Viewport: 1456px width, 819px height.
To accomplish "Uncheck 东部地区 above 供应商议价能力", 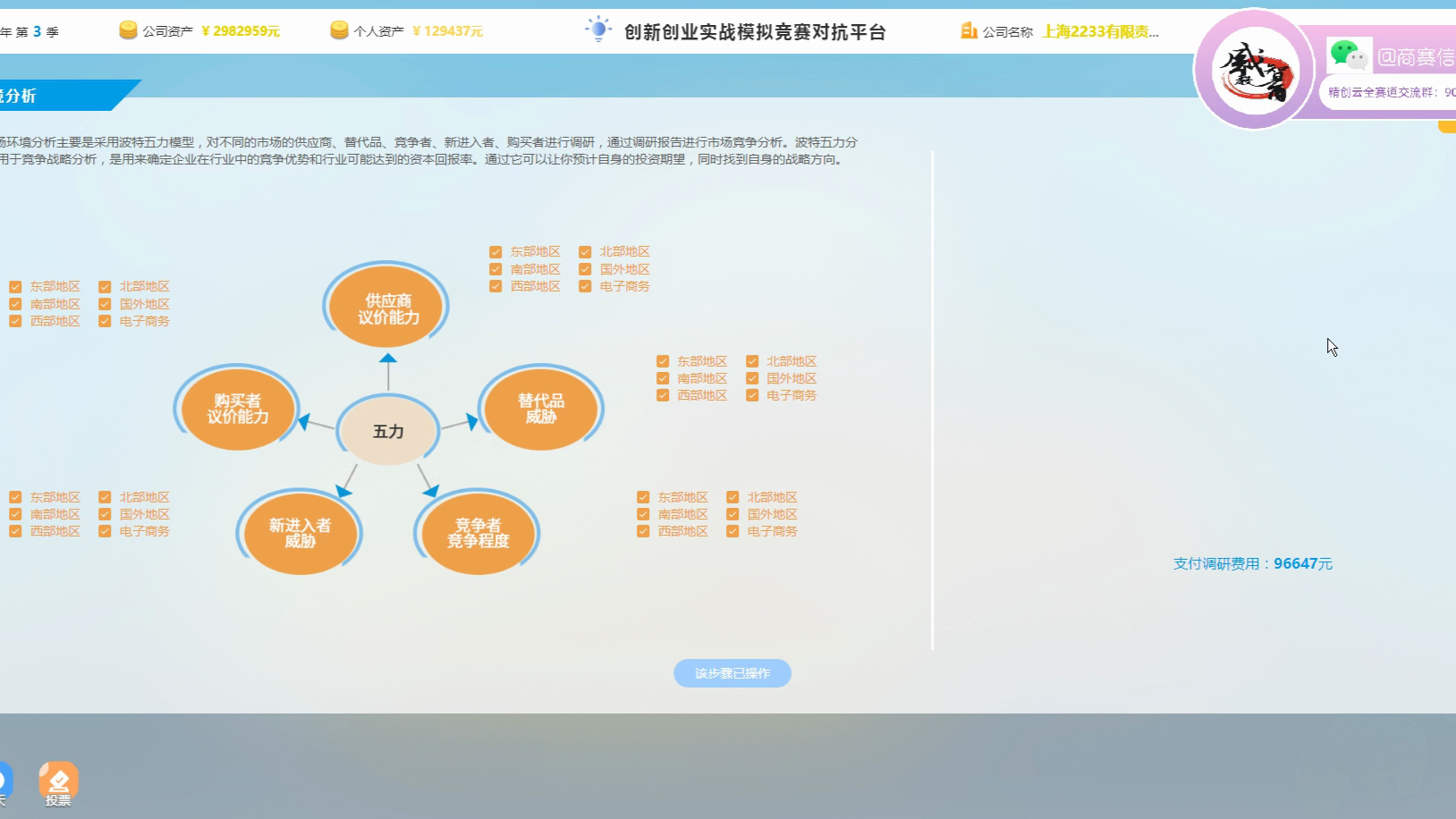I will coord(495,251).
